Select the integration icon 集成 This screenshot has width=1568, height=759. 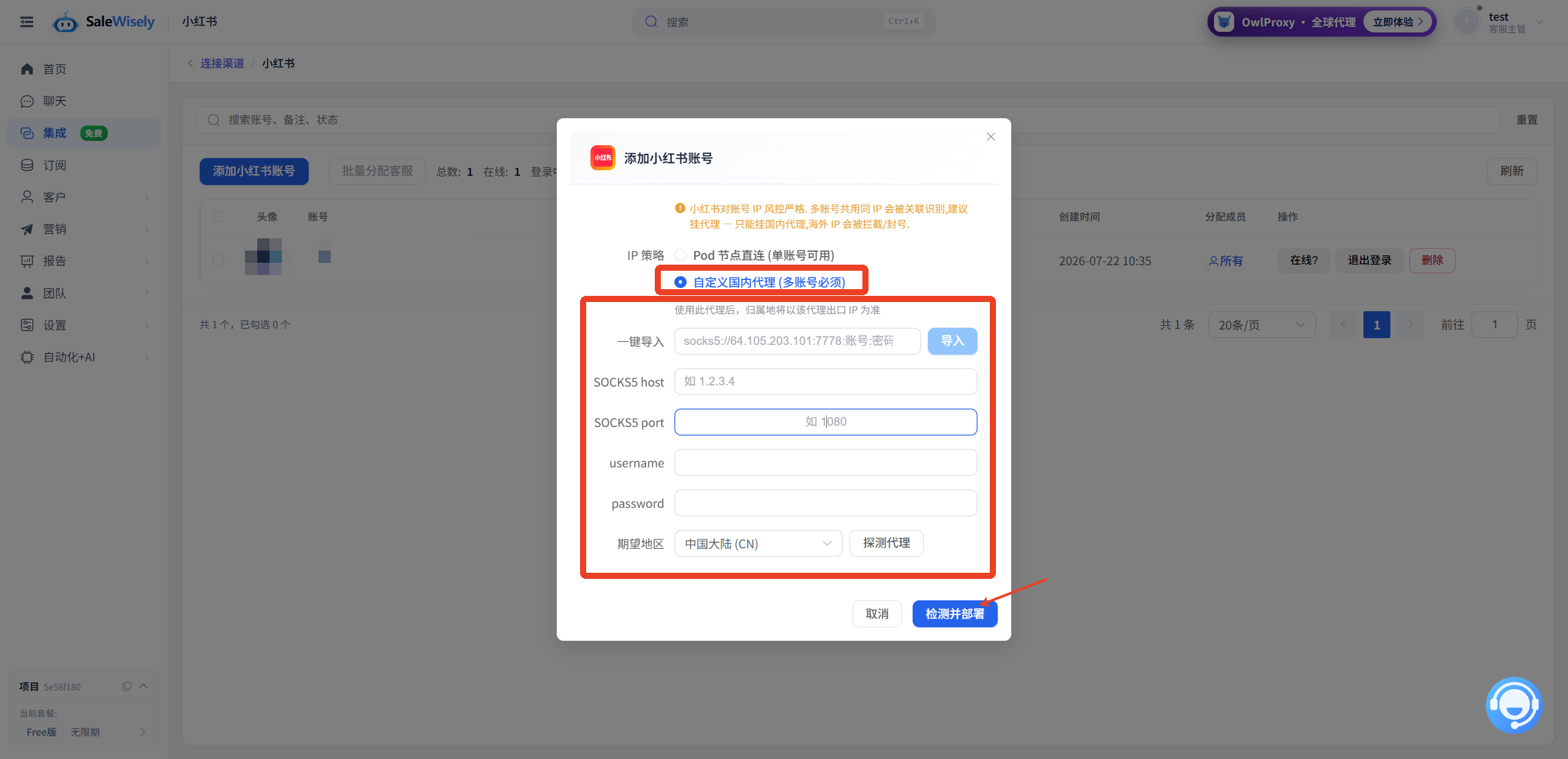pos(27,133)
